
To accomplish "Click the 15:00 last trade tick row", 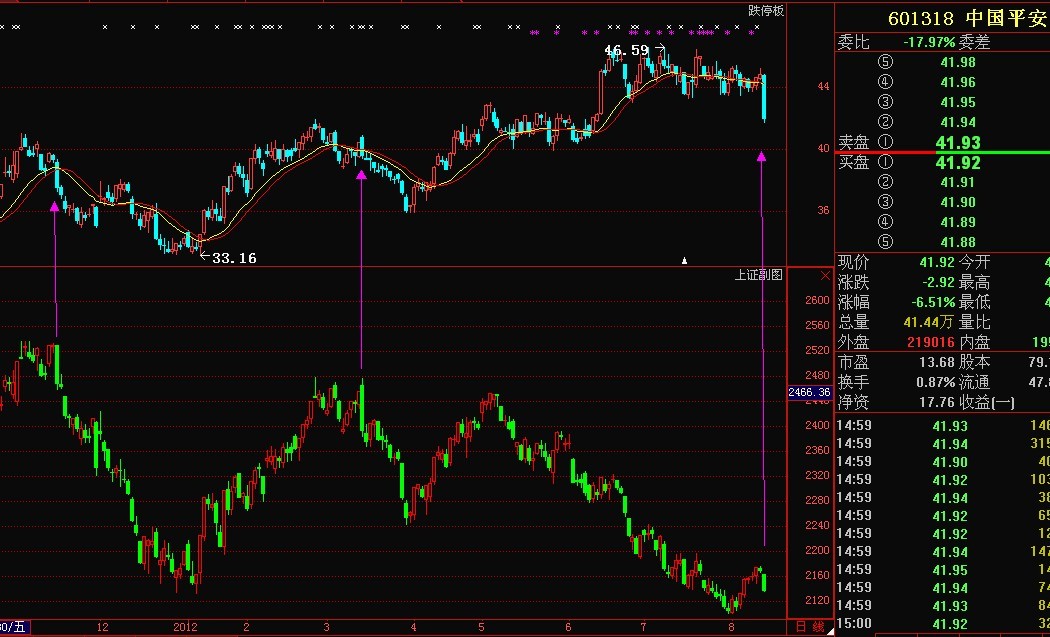I will 940,623.
